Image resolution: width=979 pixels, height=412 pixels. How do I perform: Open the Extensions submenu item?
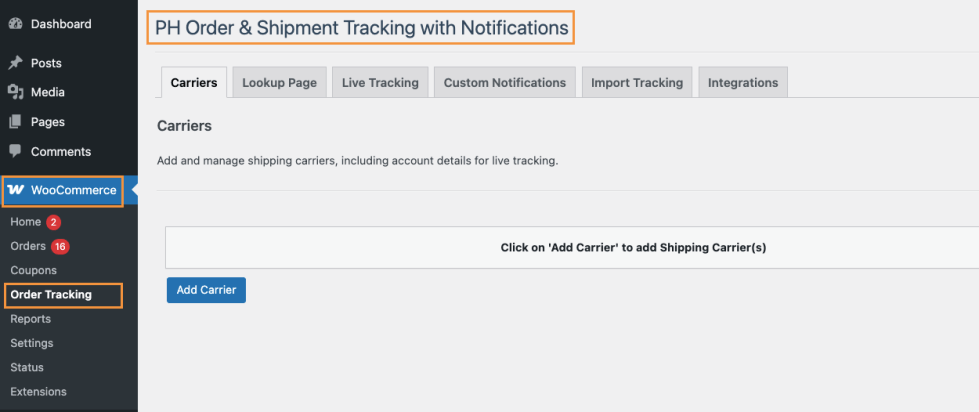(x=38, y=392)
